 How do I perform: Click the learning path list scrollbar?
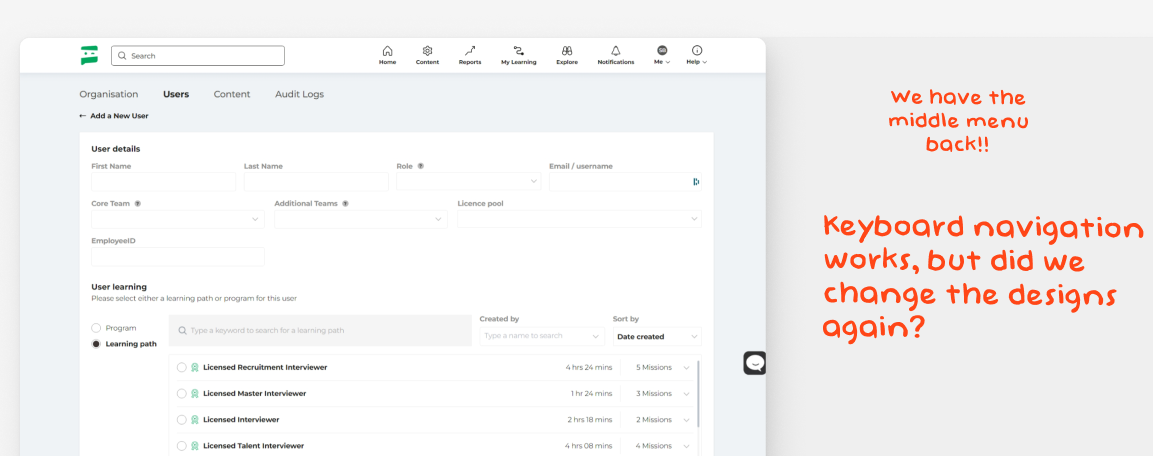(x=698, y=393)
